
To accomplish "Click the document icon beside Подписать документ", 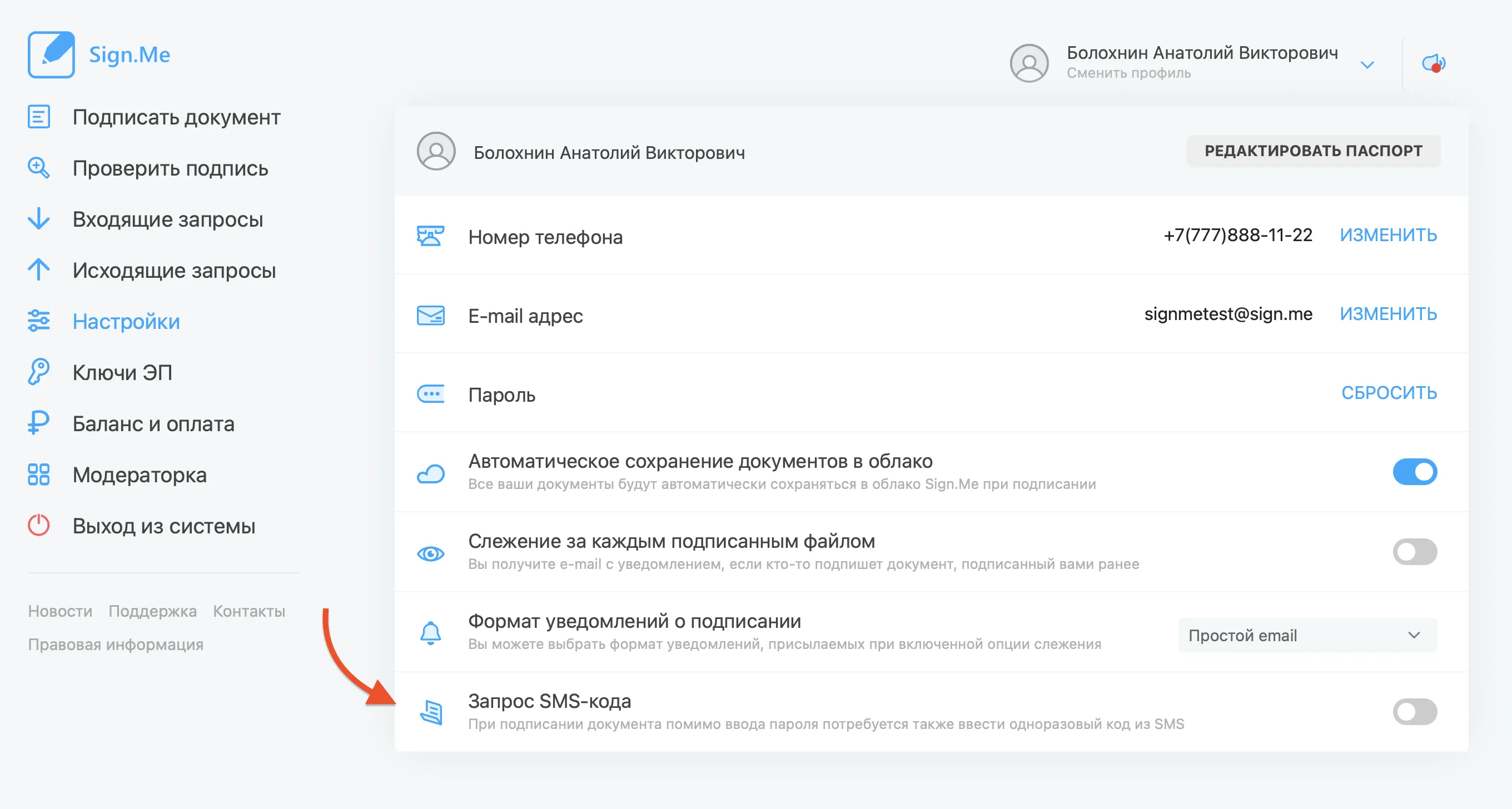I will coord(39,117).
